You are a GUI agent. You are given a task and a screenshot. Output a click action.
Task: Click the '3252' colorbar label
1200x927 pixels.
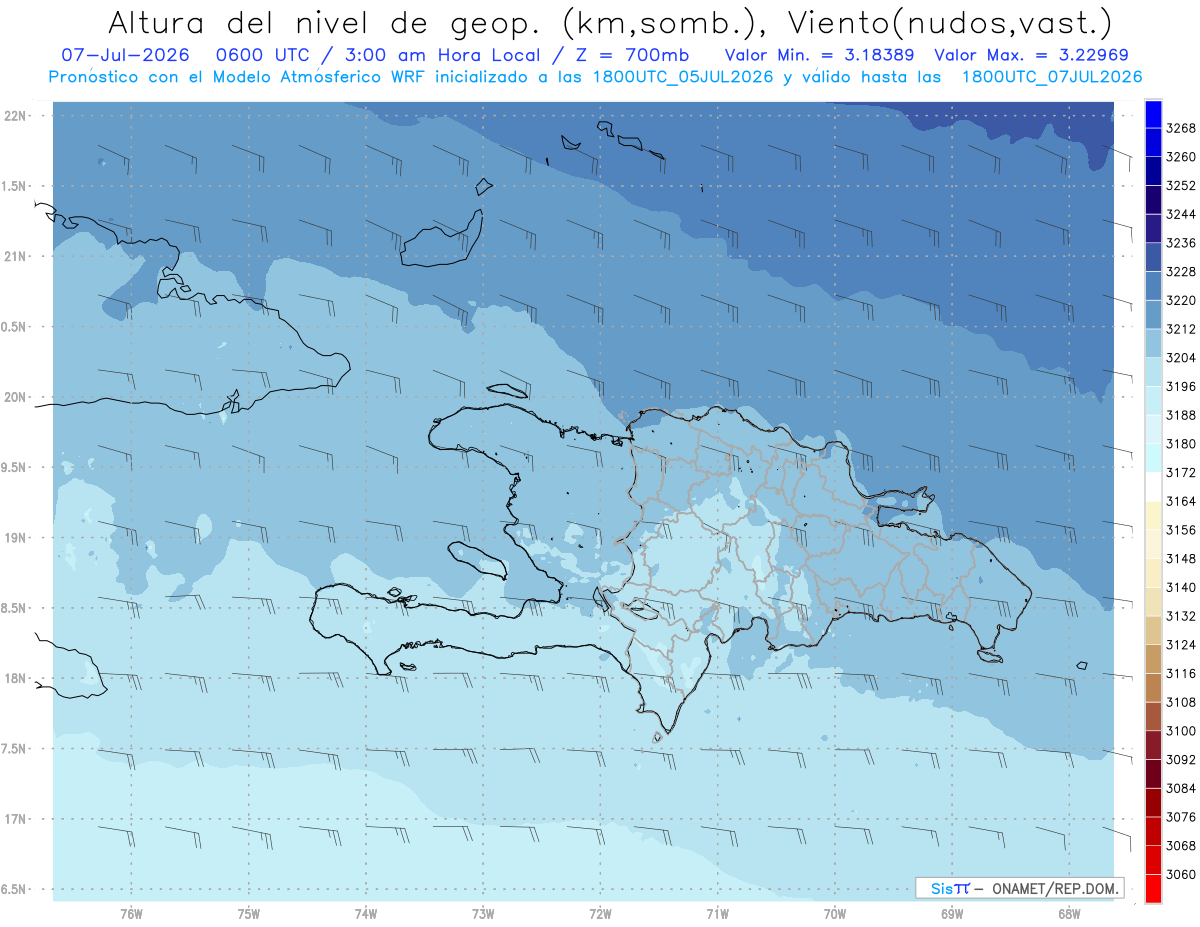1181,186
